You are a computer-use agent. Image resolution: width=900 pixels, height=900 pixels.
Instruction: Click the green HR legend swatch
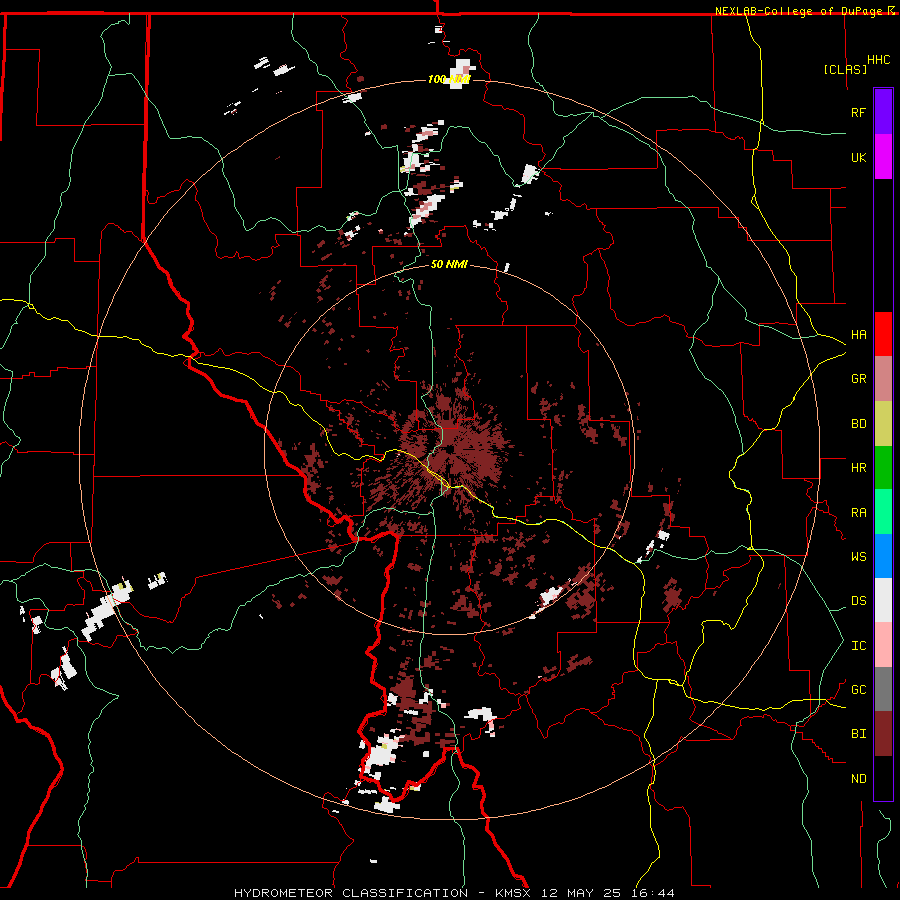883,468
